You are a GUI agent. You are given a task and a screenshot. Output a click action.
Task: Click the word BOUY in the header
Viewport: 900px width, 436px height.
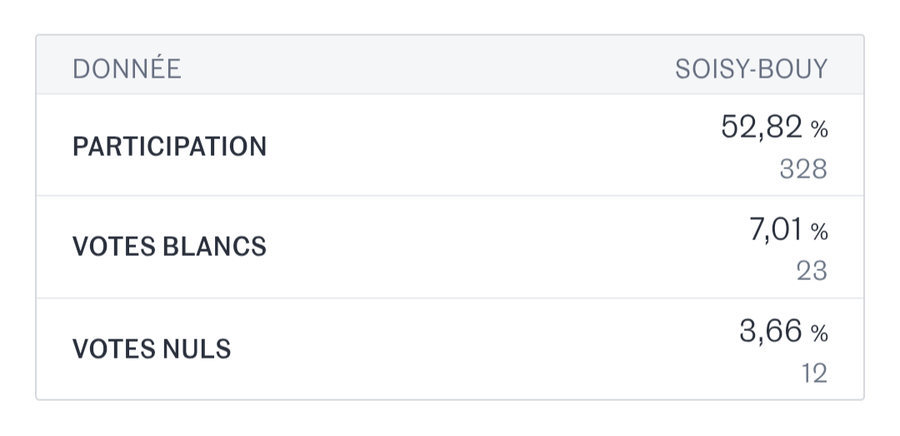(797, 69)
